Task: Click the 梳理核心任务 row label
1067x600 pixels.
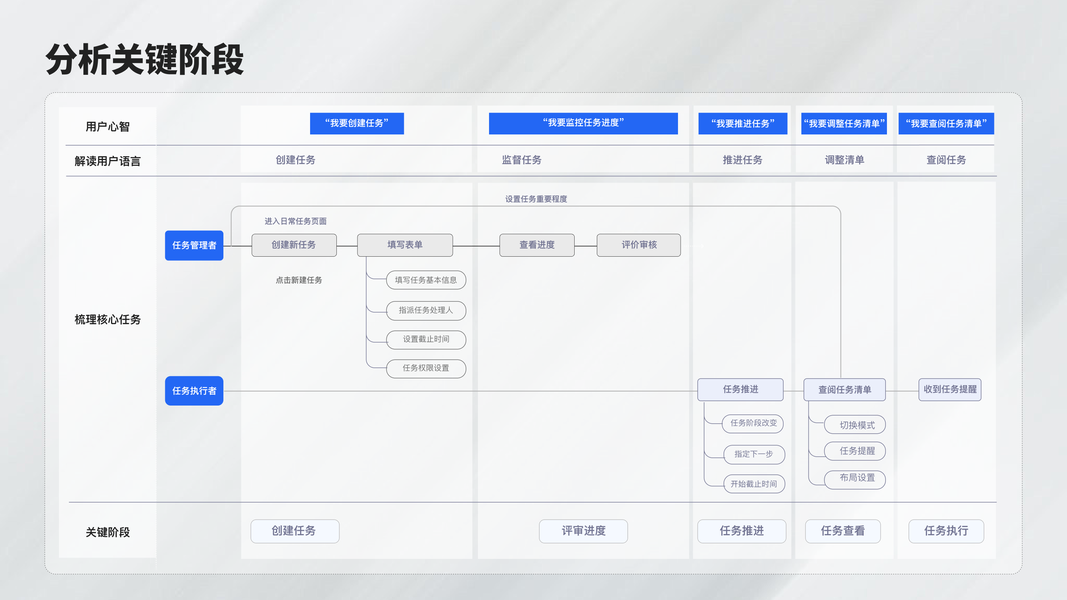Action: pyautogui.click(x=108, y=320)
